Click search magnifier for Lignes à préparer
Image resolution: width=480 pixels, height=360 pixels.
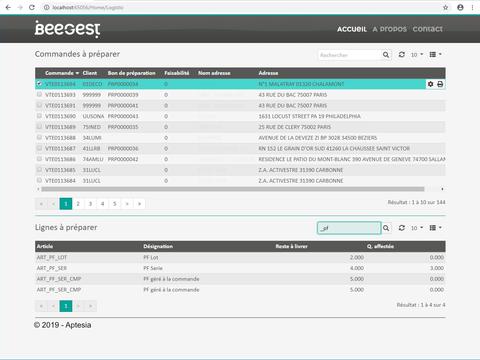386,228
